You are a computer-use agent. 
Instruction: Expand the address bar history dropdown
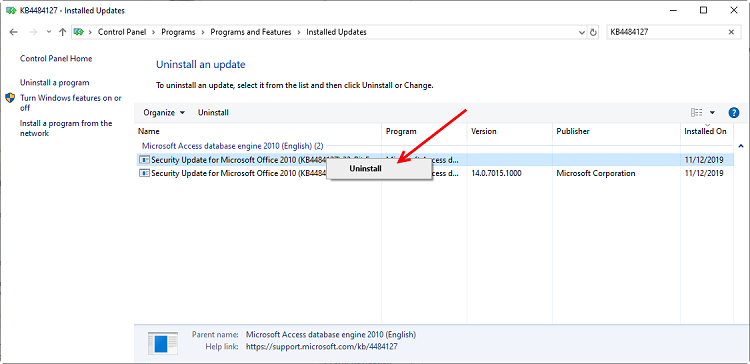coord(582,33)
